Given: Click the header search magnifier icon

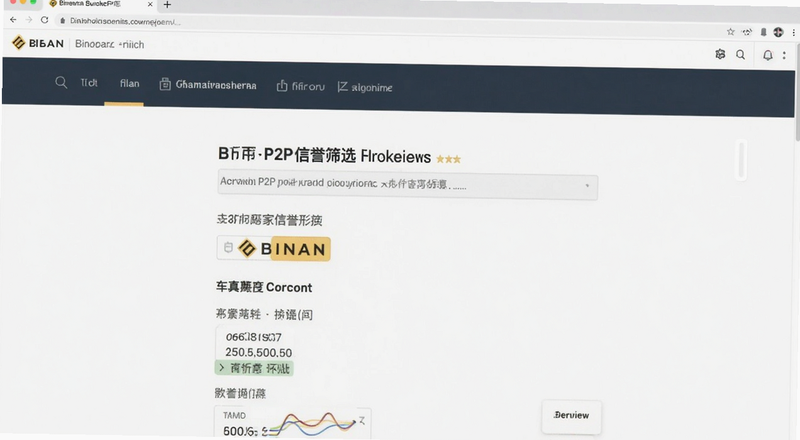Looking at the screenshot, I should coord(740,55).
